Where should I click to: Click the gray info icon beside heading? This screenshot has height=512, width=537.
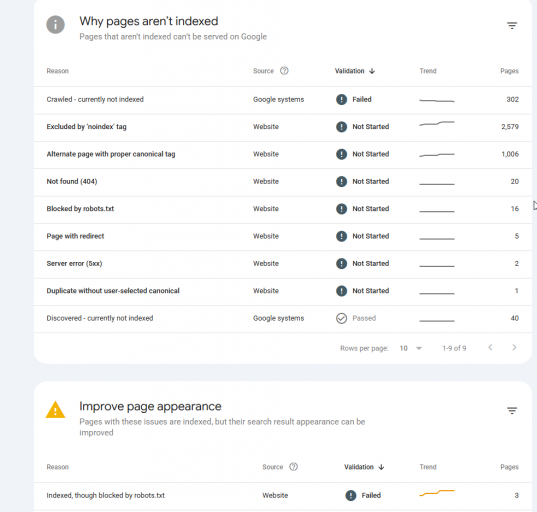point(55,25)
